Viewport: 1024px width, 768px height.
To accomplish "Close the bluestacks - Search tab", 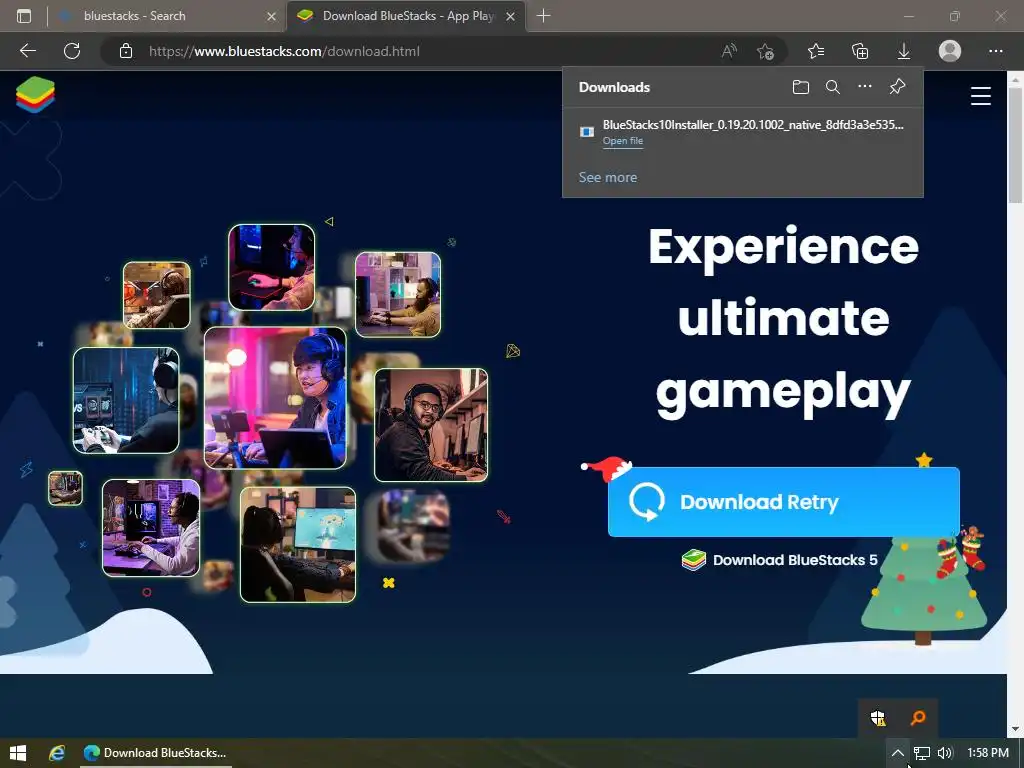I will [272, 16].
